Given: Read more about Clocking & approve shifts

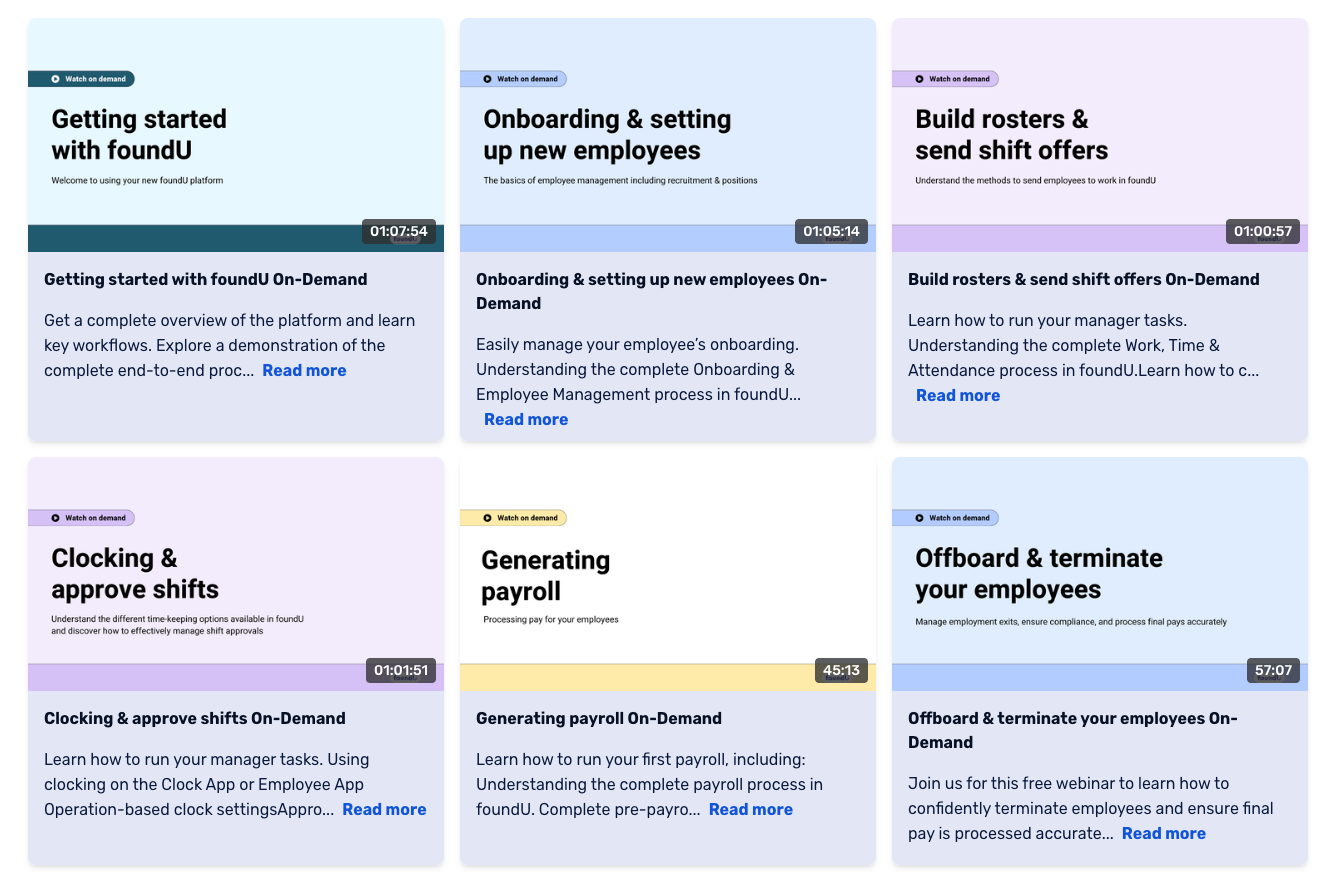Looking at the screenshot, I should (x=384, y=809).
